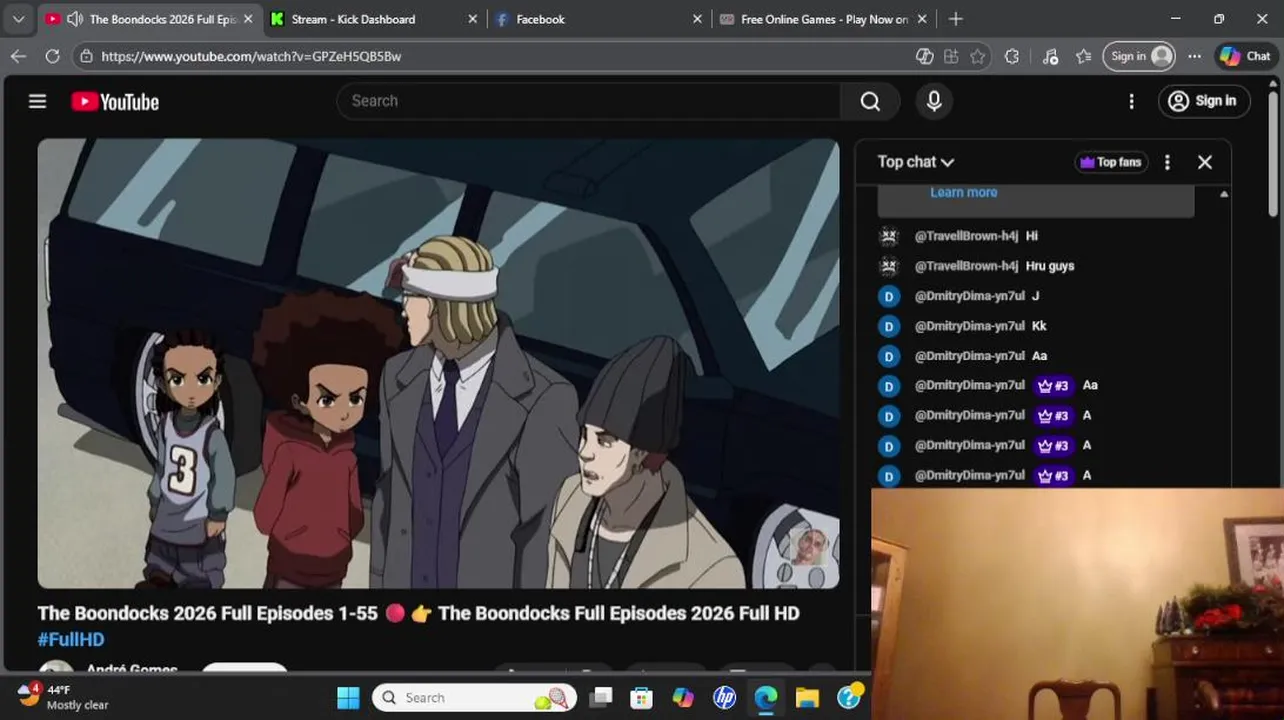The height and width of the screenshot is (720, 1284).
Task: Mute the Boondocks tab audio icon
Action: tap(75, 19)
